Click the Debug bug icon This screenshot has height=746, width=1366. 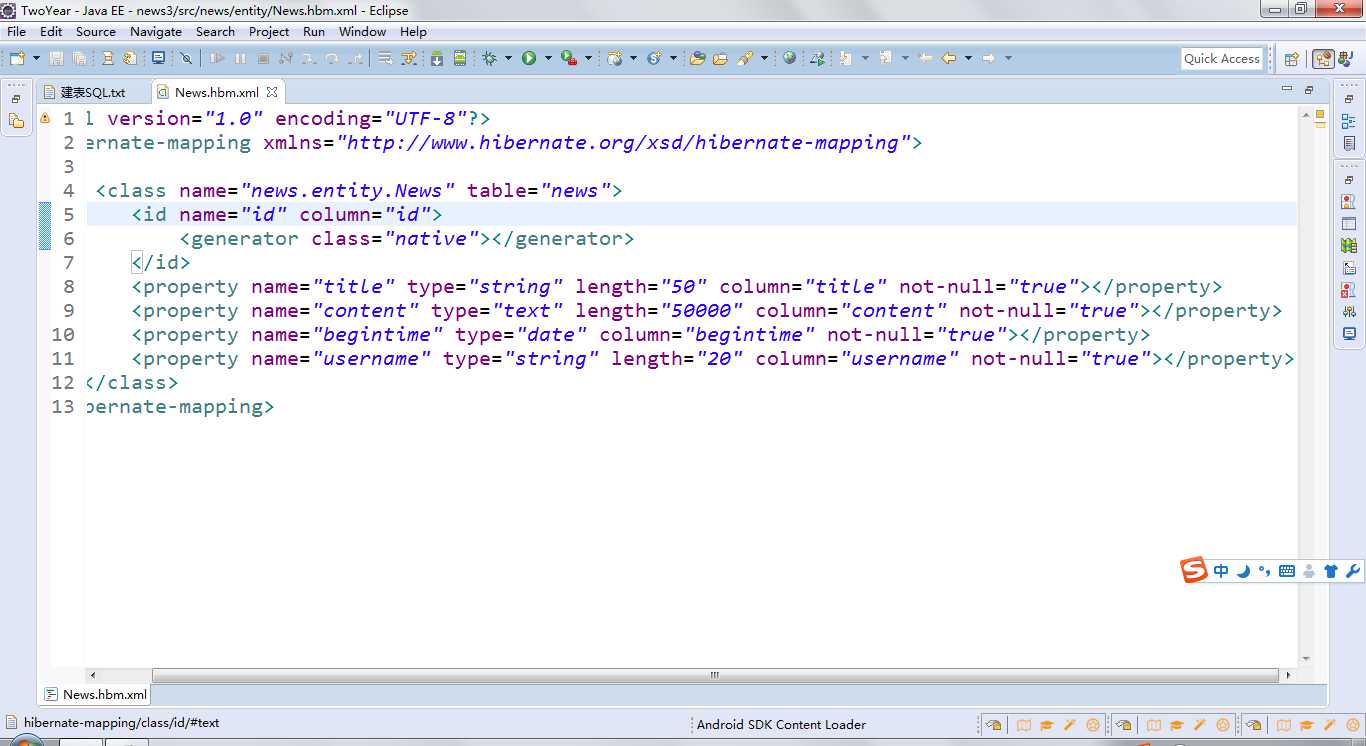489,58
